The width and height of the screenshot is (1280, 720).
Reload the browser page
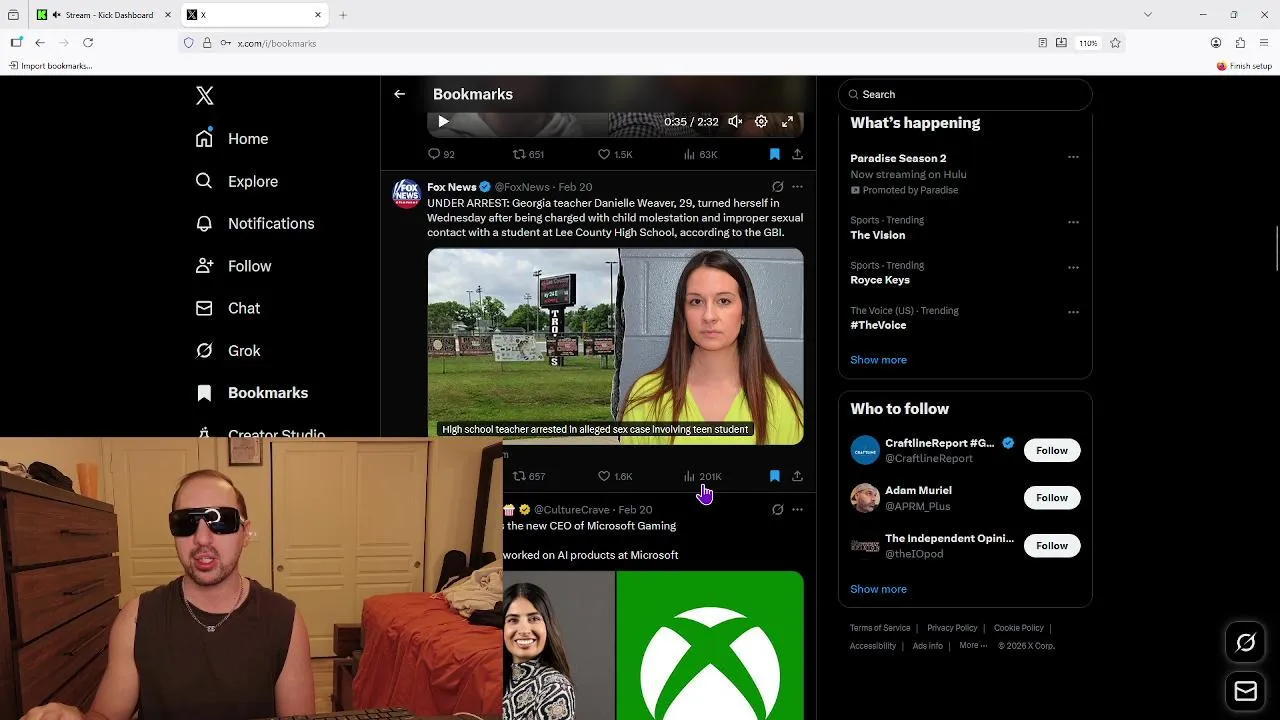(x=88, y=43)
